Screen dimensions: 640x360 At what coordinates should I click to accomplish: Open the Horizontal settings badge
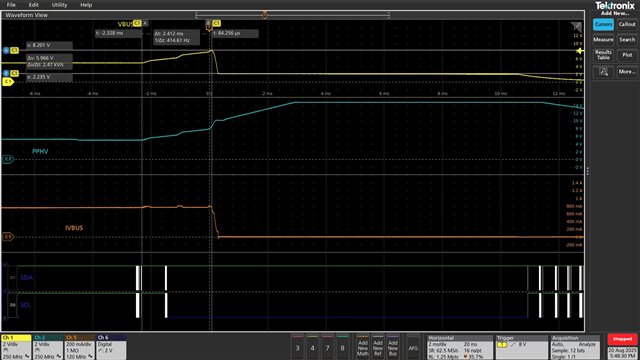[460, 347]
